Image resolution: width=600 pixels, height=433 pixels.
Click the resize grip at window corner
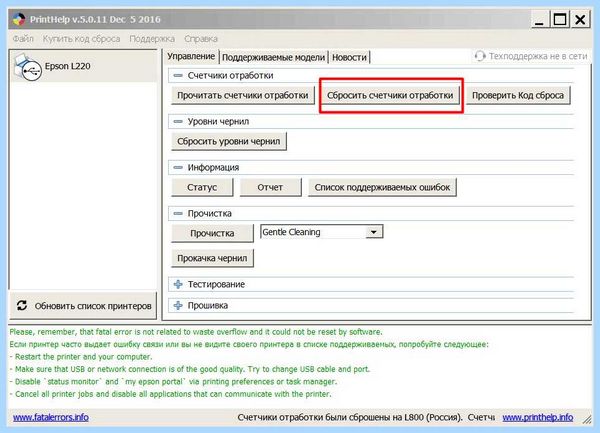587,419
